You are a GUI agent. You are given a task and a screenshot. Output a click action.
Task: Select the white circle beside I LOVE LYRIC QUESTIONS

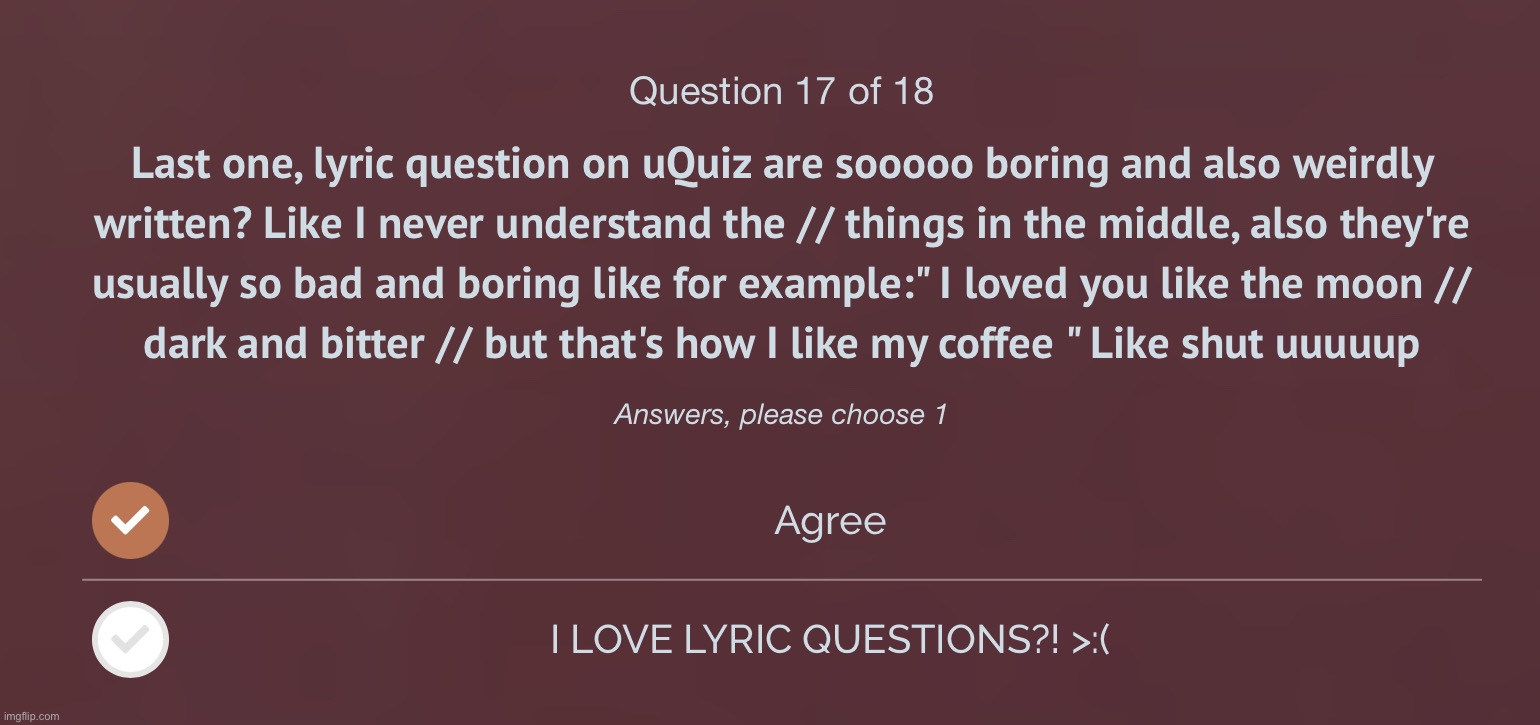click(x=130, y=639)
